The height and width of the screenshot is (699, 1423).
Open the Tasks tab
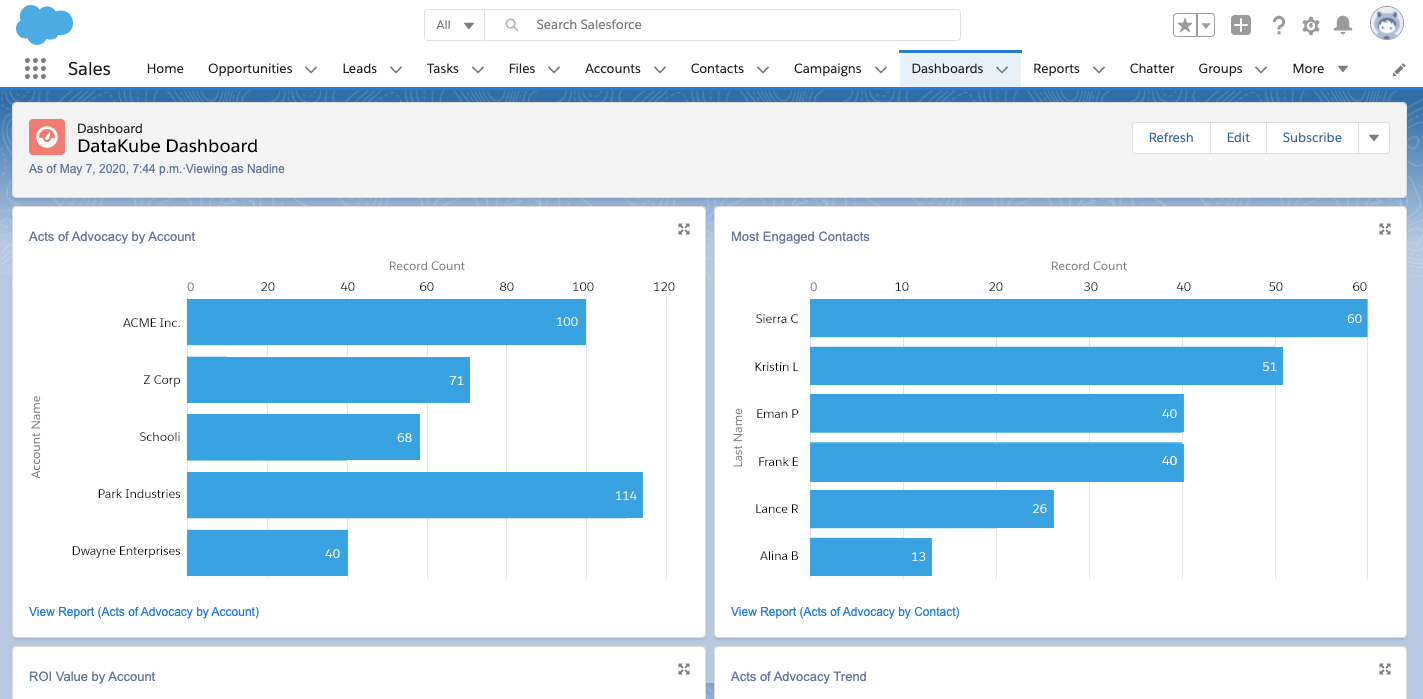(442, 68)
